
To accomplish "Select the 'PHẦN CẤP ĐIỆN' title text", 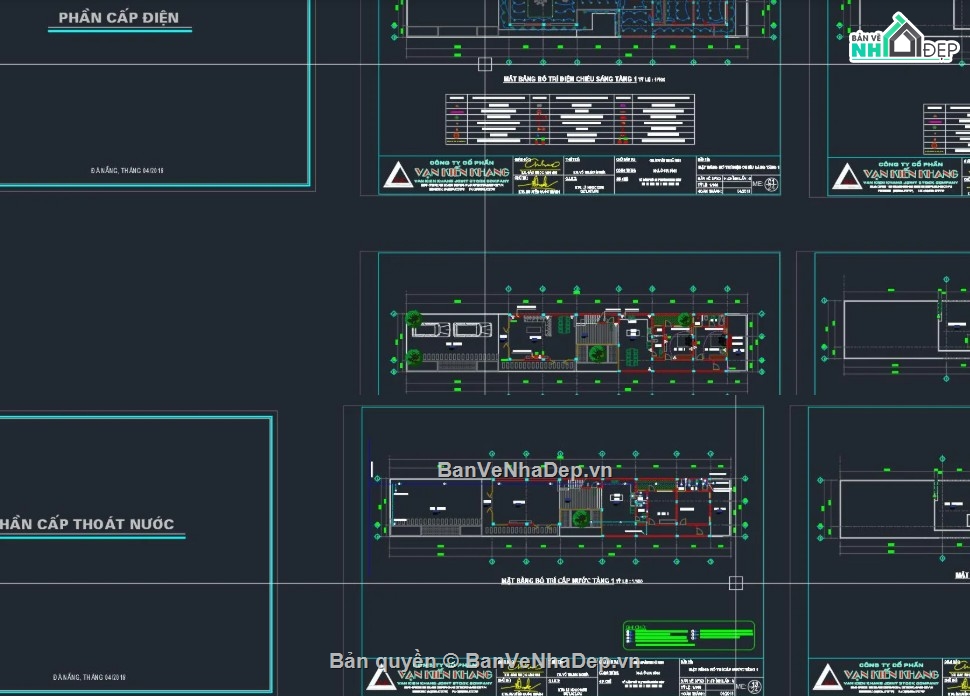I will [119, 17].
